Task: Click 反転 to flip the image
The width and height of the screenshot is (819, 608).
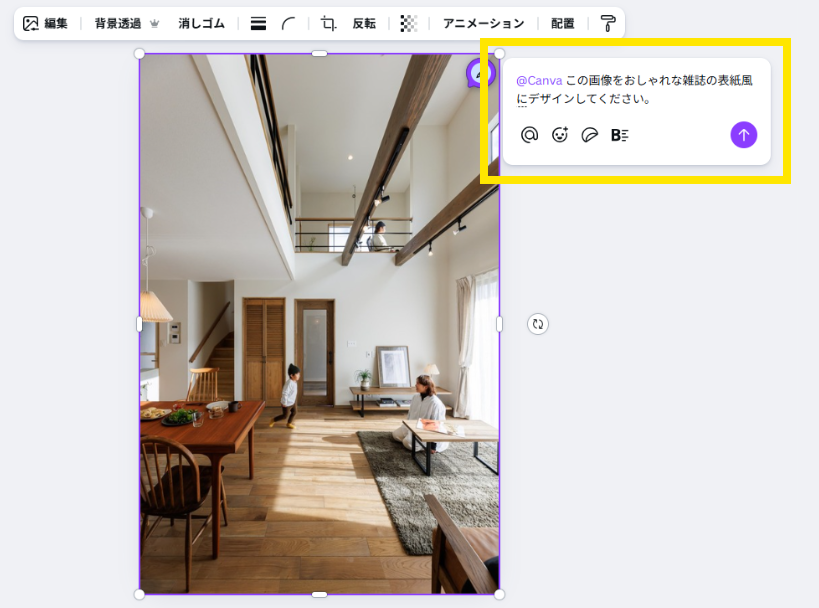Action: click(364, 23)
